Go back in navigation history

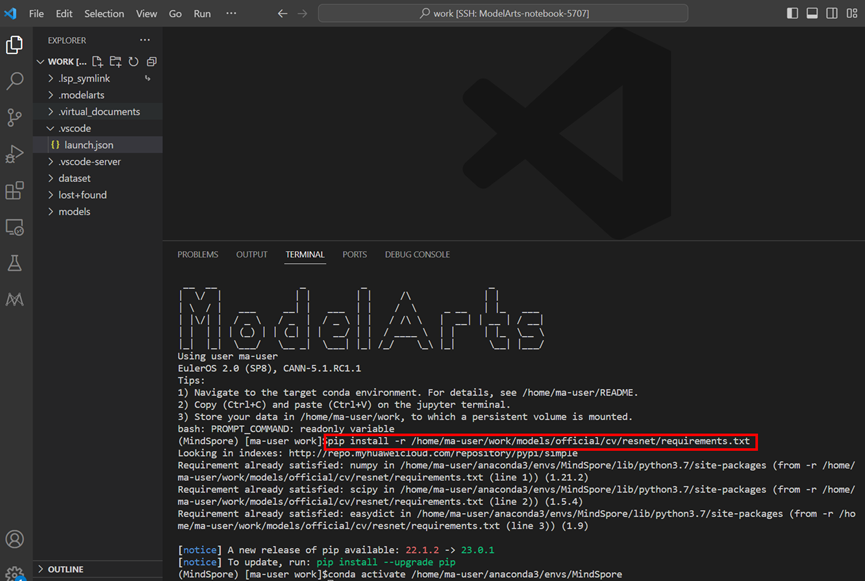(282, 13)
